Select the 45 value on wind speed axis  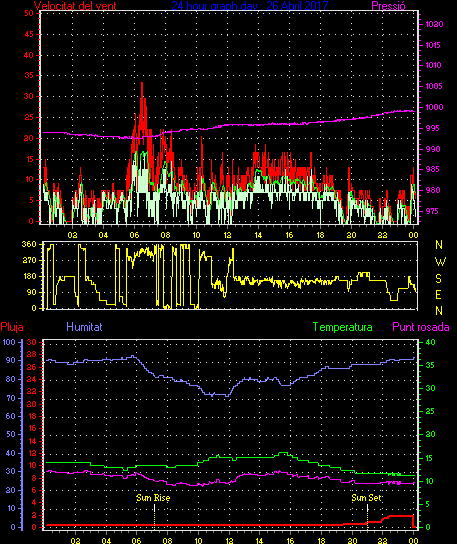tap(29, 34)
